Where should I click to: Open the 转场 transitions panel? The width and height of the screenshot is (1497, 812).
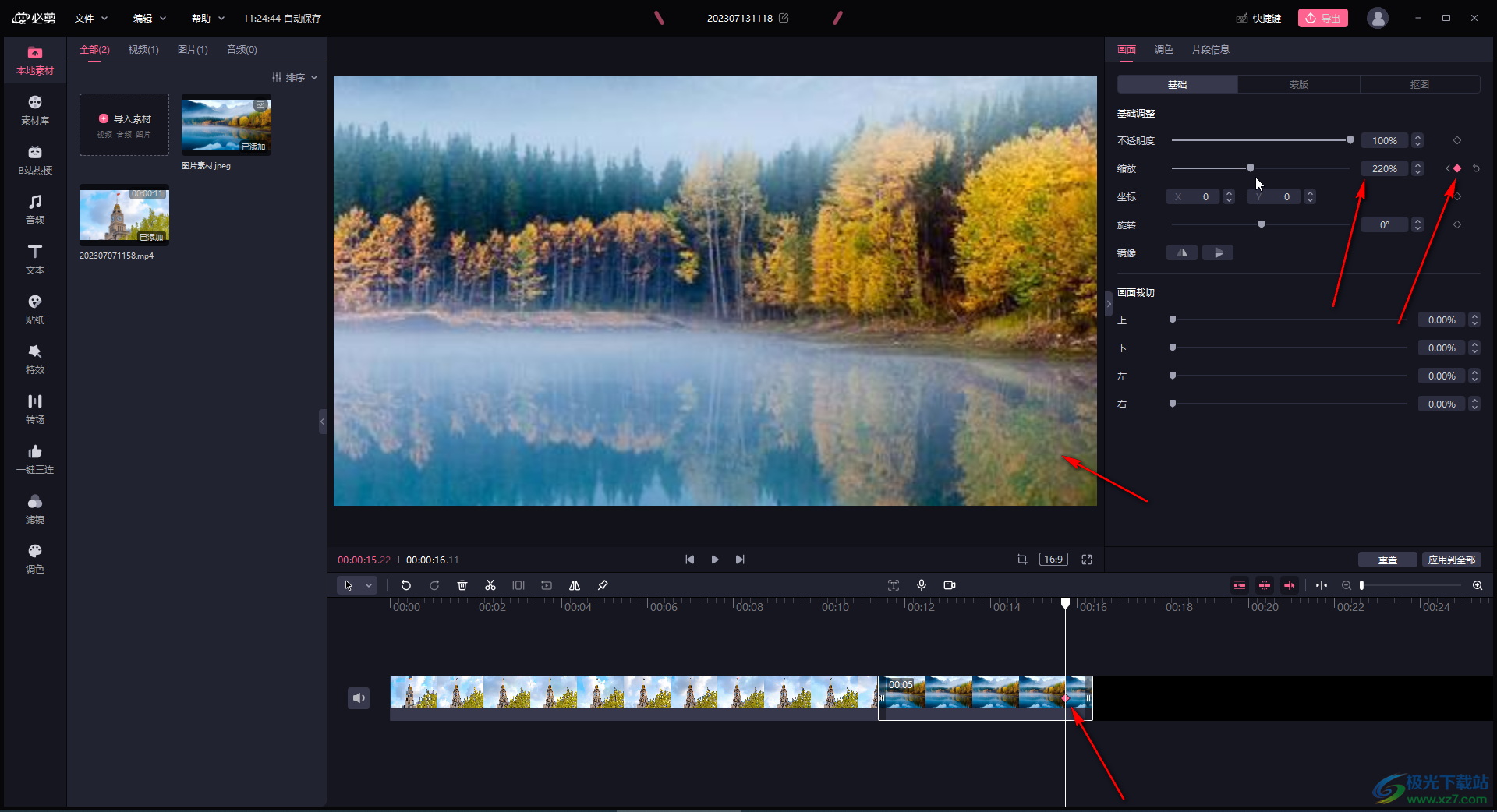click(x=35, y=409)
